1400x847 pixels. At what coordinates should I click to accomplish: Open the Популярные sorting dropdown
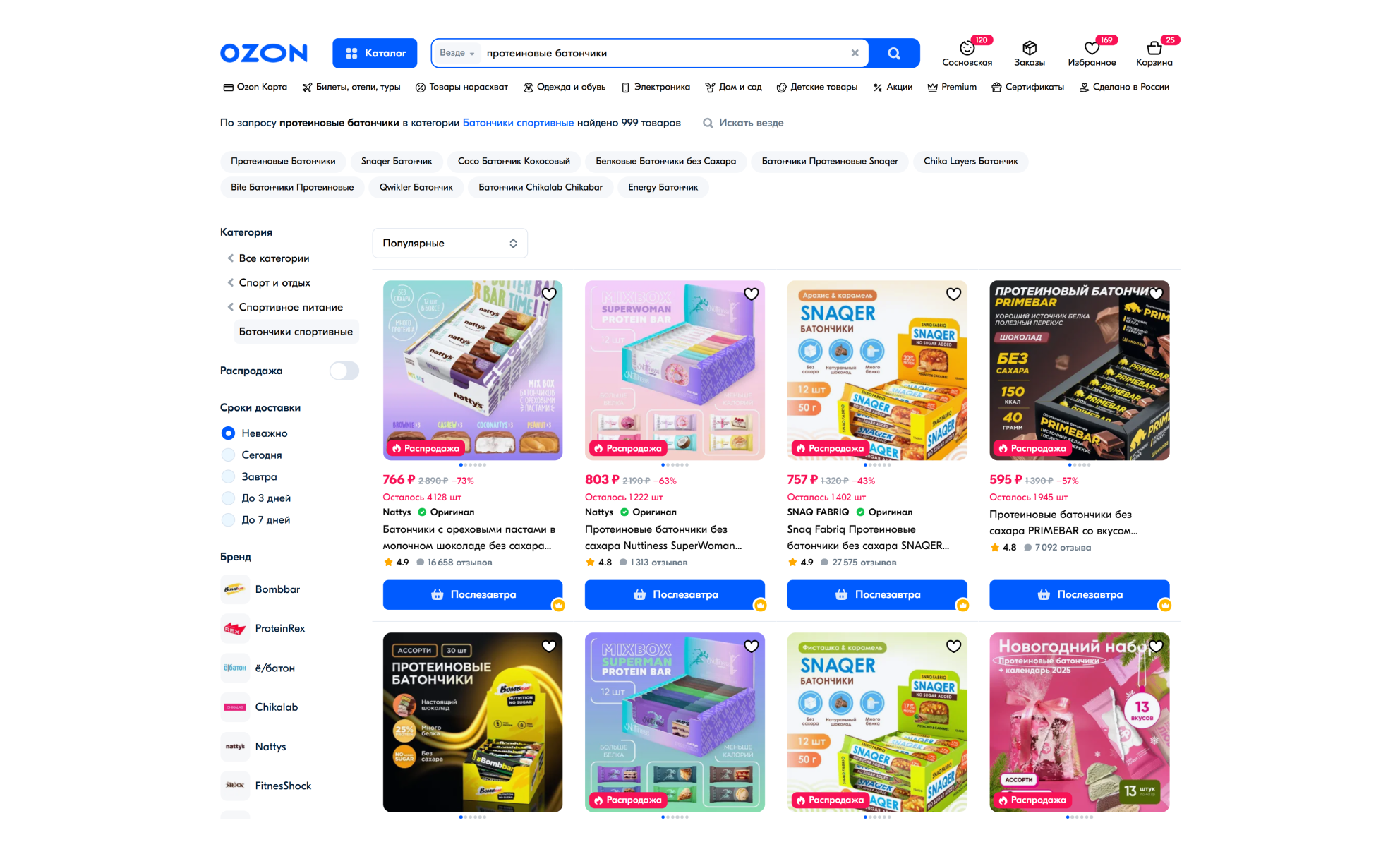pos(449,243)
